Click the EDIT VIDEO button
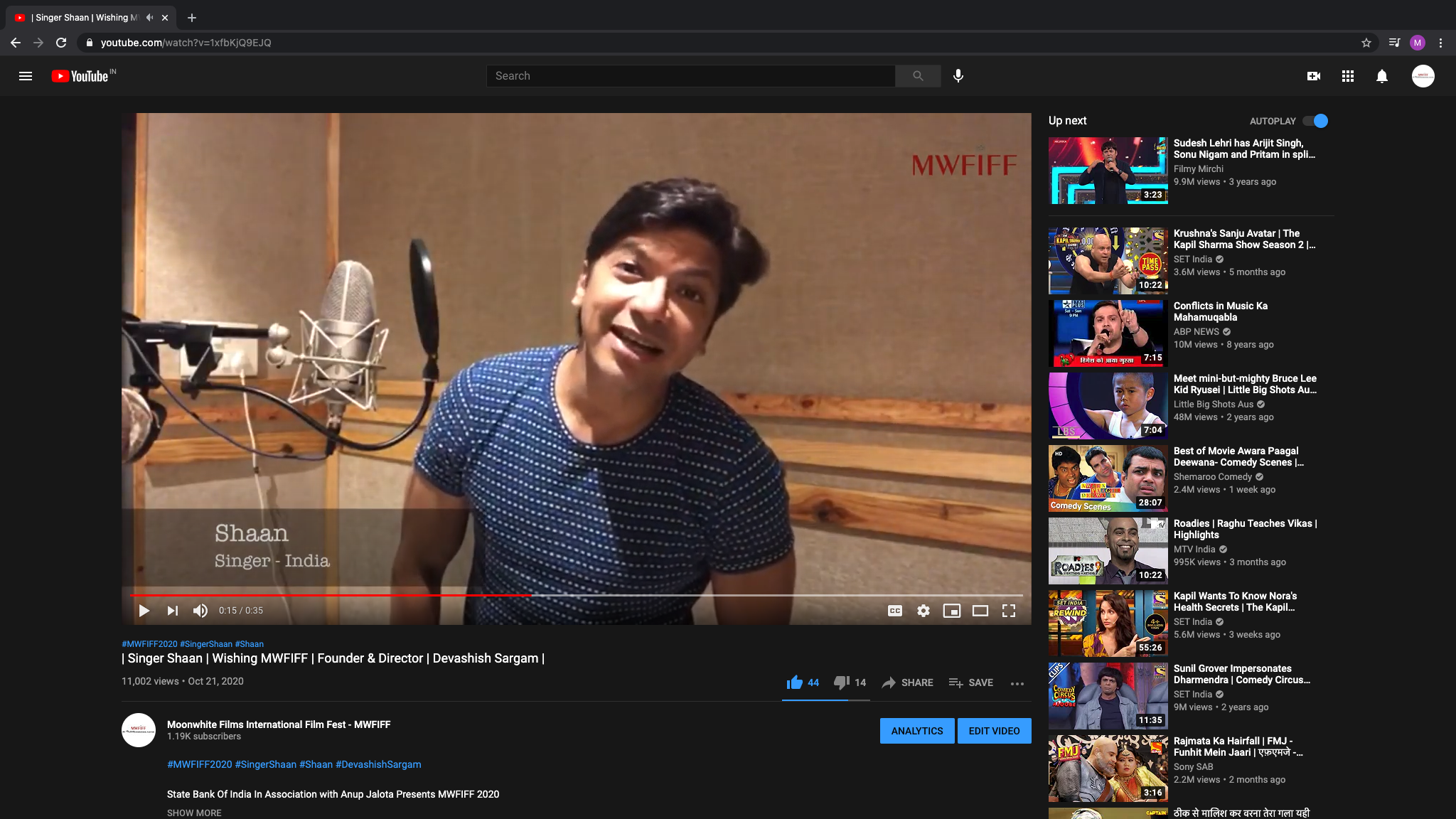The image size is (1456, 819). (x=994, y=731)
